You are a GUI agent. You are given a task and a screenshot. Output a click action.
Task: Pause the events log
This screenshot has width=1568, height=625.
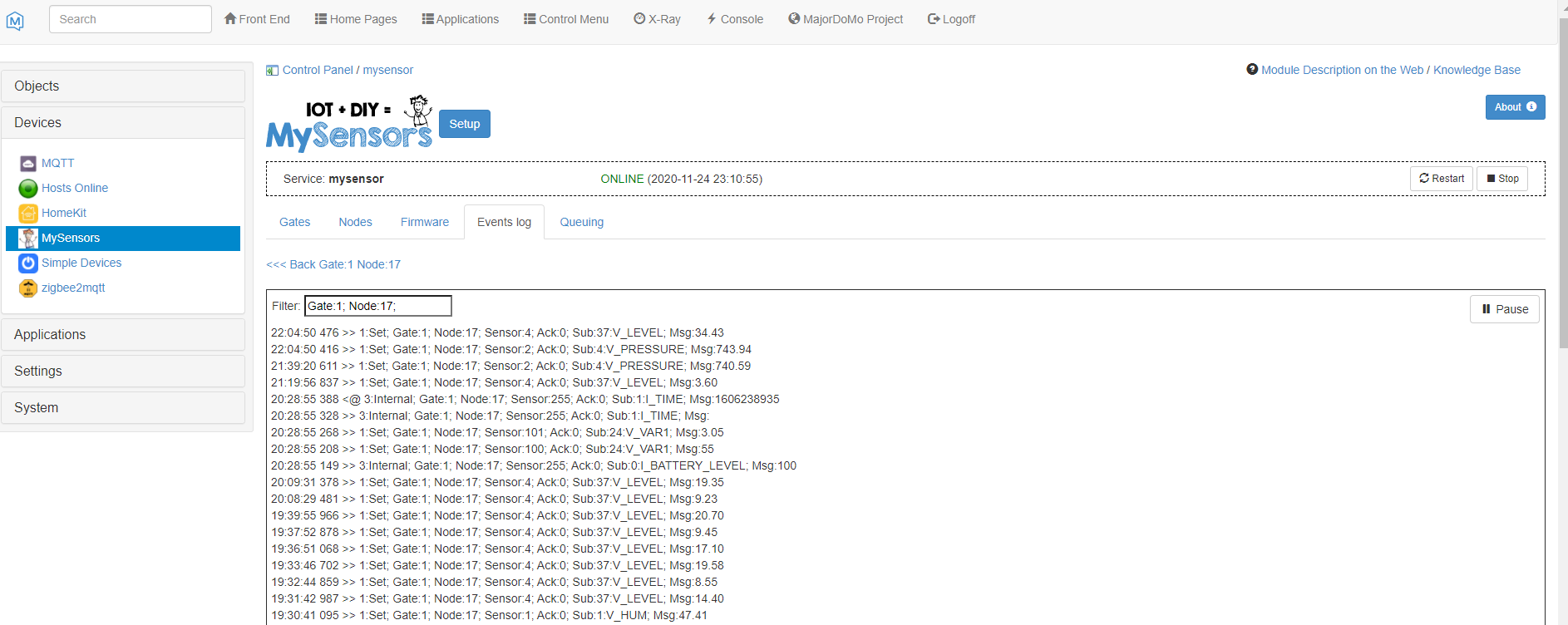[x=1504, y=309]
